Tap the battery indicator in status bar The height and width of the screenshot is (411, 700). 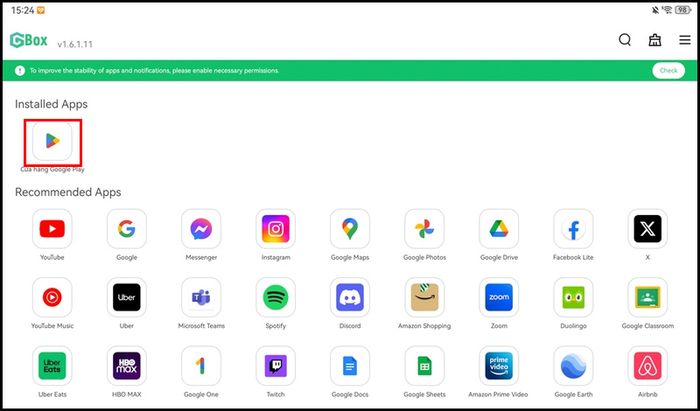683,10
